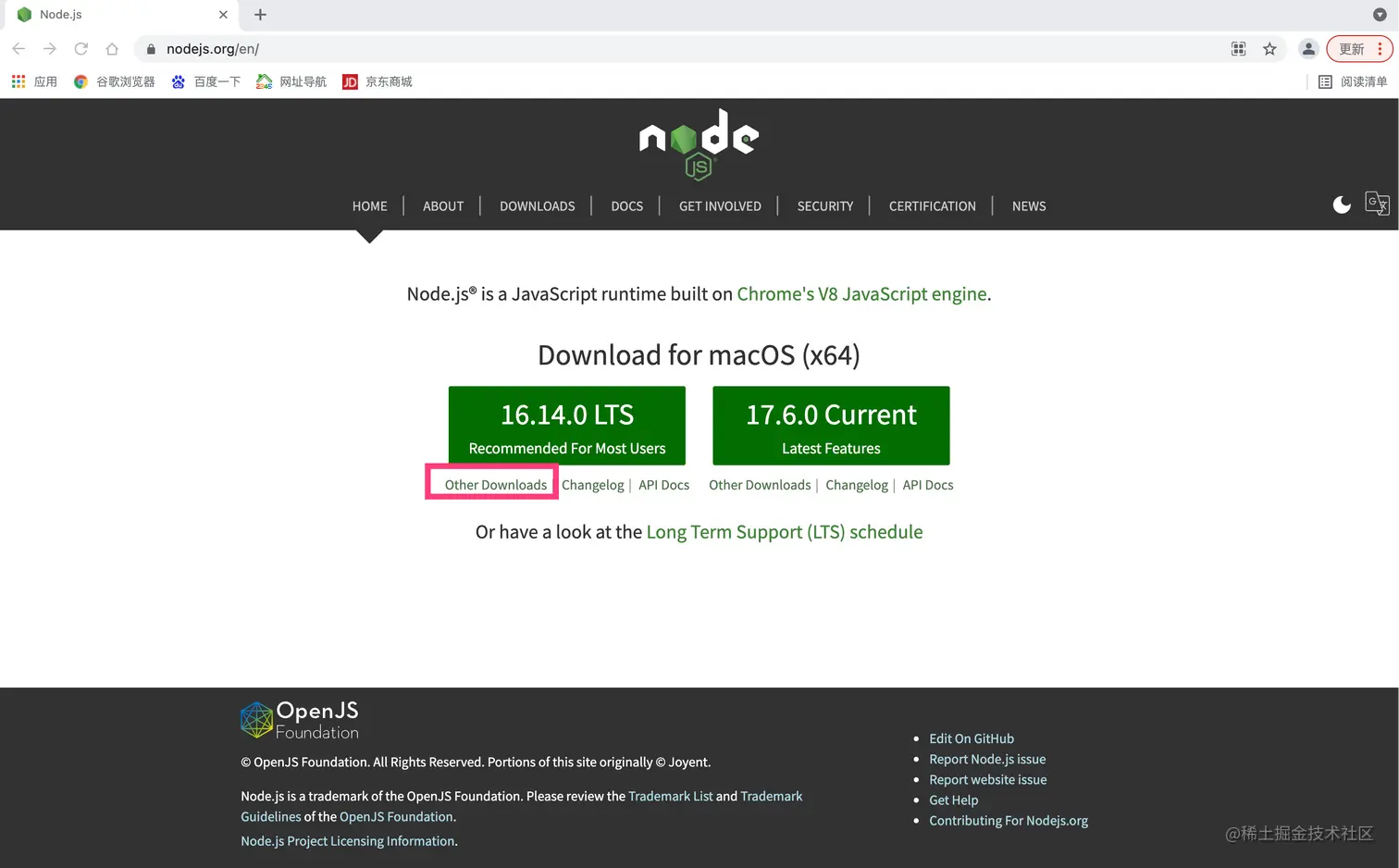Go to HOME in navigation
The width and height of the screenshot is (1399, 868).
point(370,206)
